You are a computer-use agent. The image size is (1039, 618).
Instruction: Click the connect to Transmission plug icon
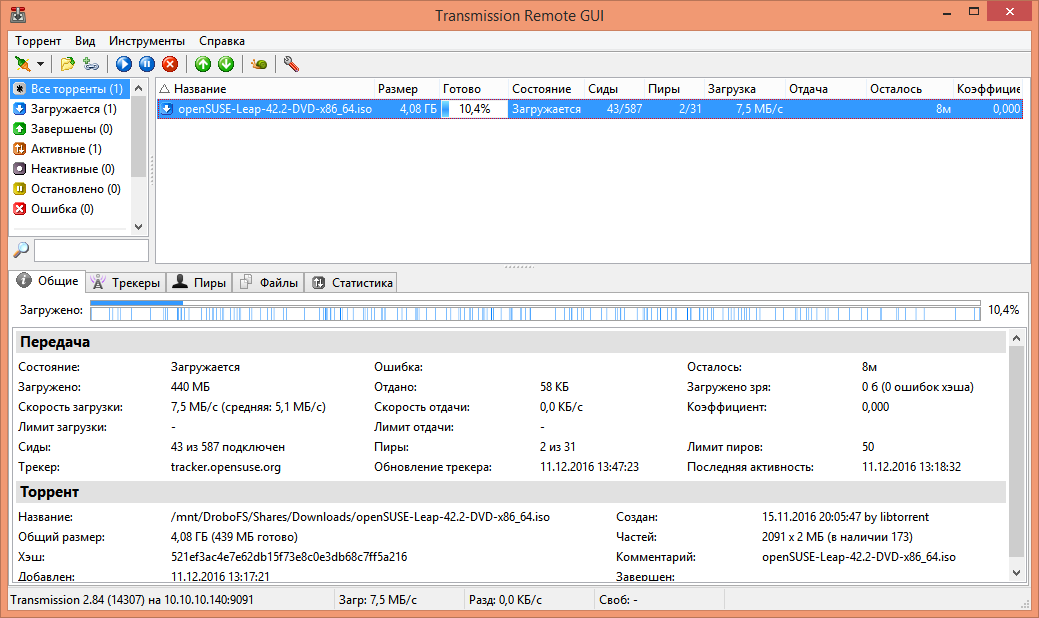point(23,64)
